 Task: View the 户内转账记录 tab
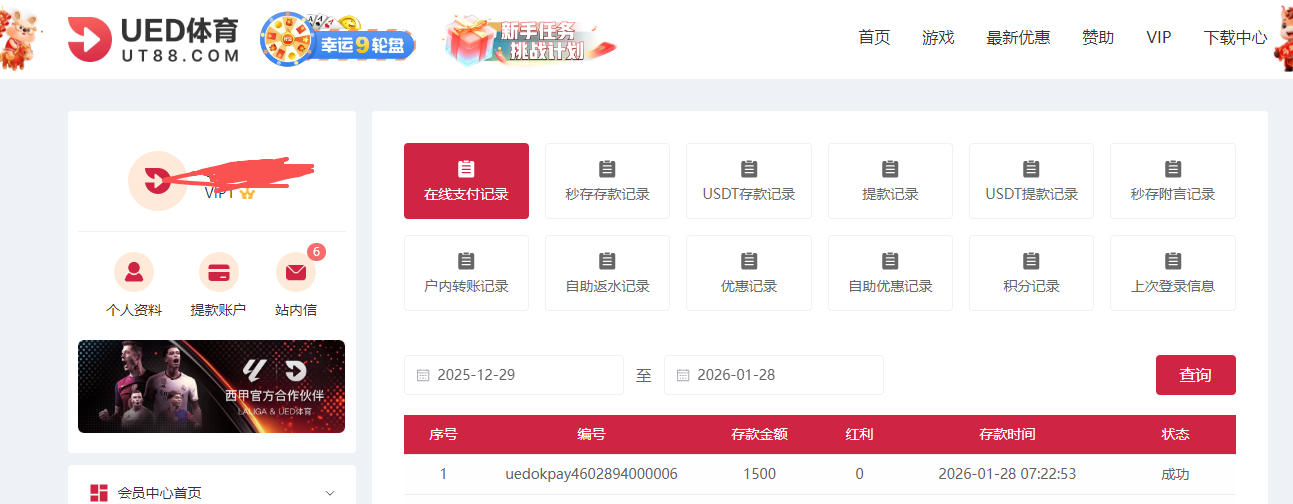(466, 272)
